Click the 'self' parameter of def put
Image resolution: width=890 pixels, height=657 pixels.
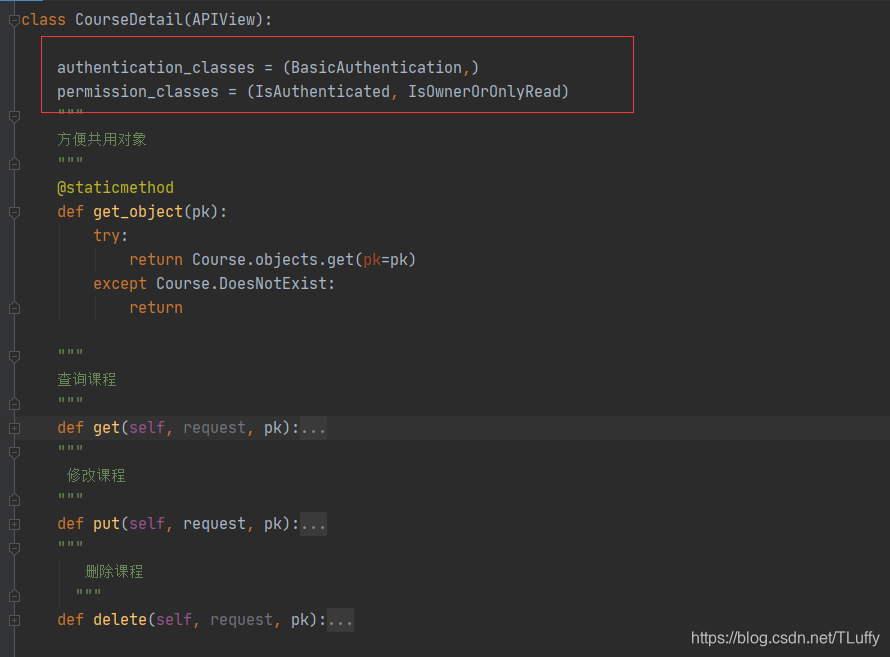147,524
